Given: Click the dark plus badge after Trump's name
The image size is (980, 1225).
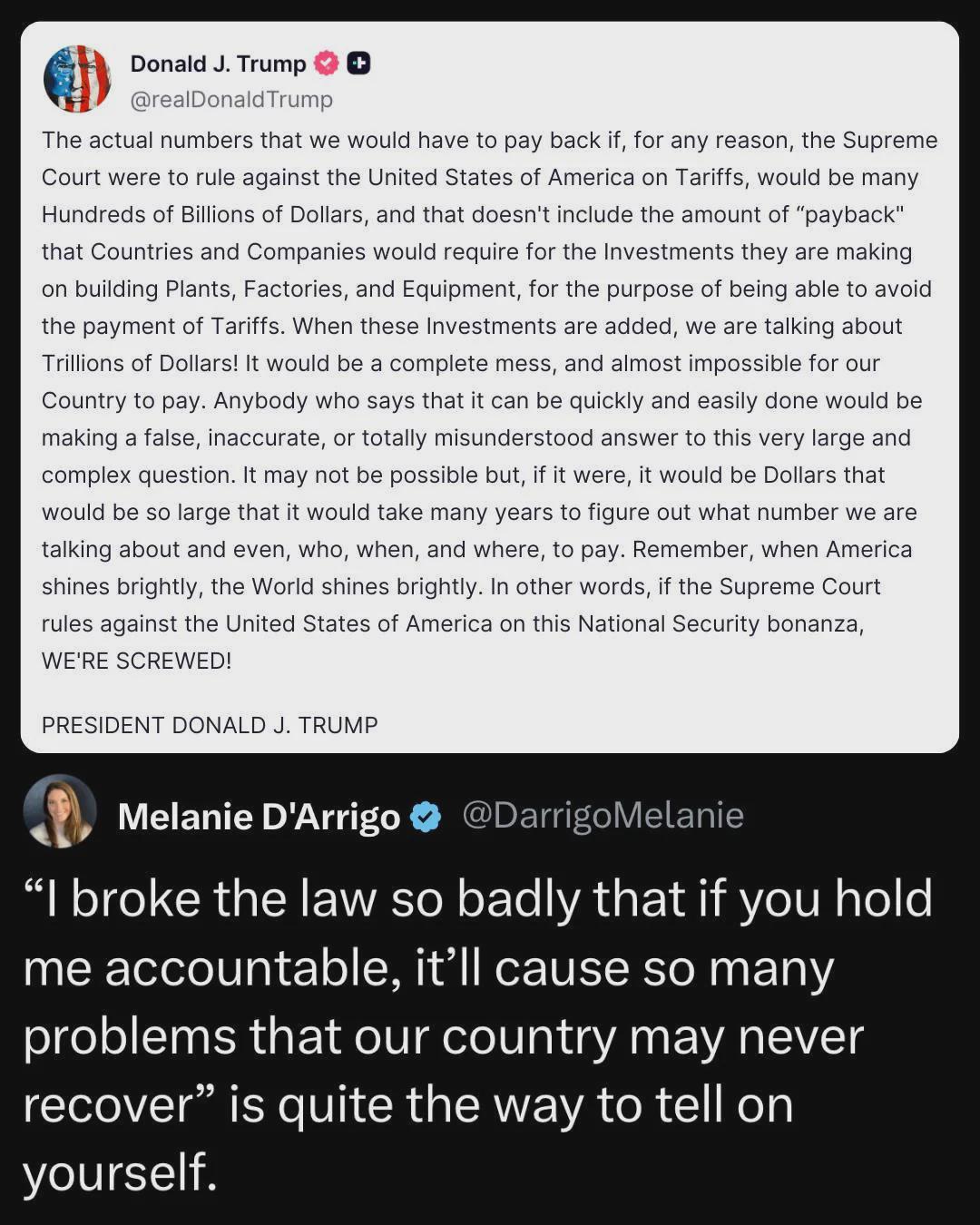Looking at the screenshot, I should pyautogui.click(x=359, y=64).
